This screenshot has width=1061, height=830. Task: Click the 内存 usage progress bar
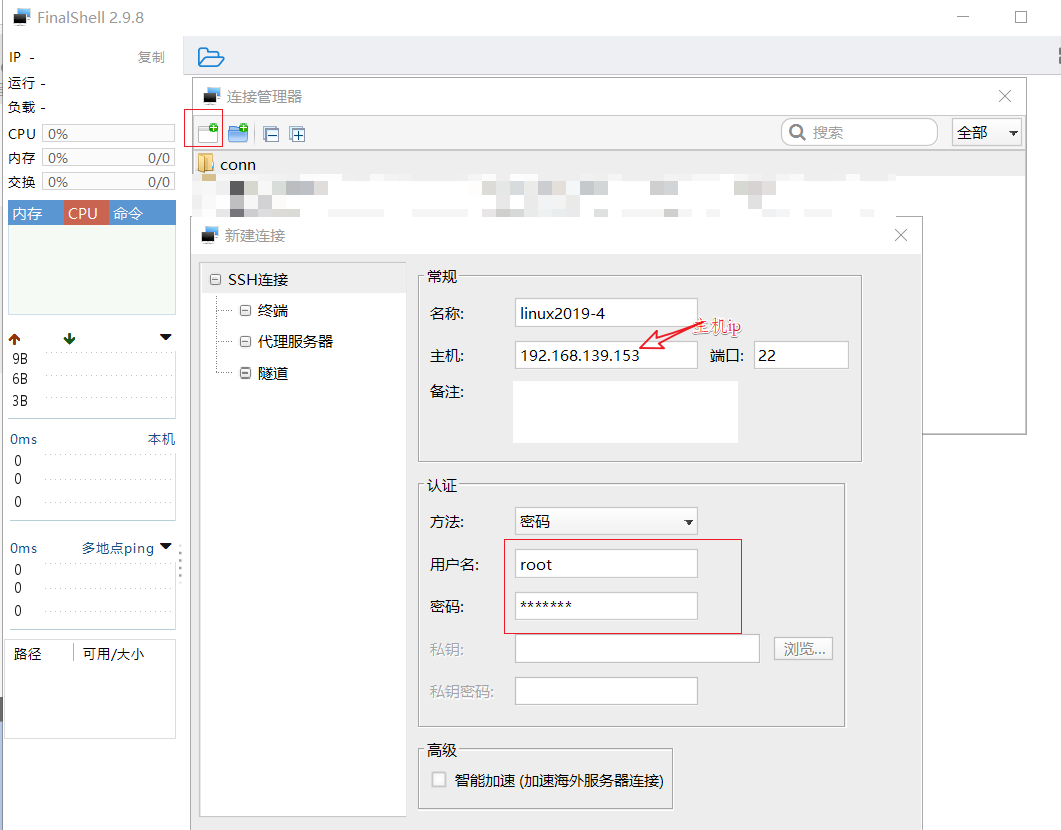click(x=108, y=158)
